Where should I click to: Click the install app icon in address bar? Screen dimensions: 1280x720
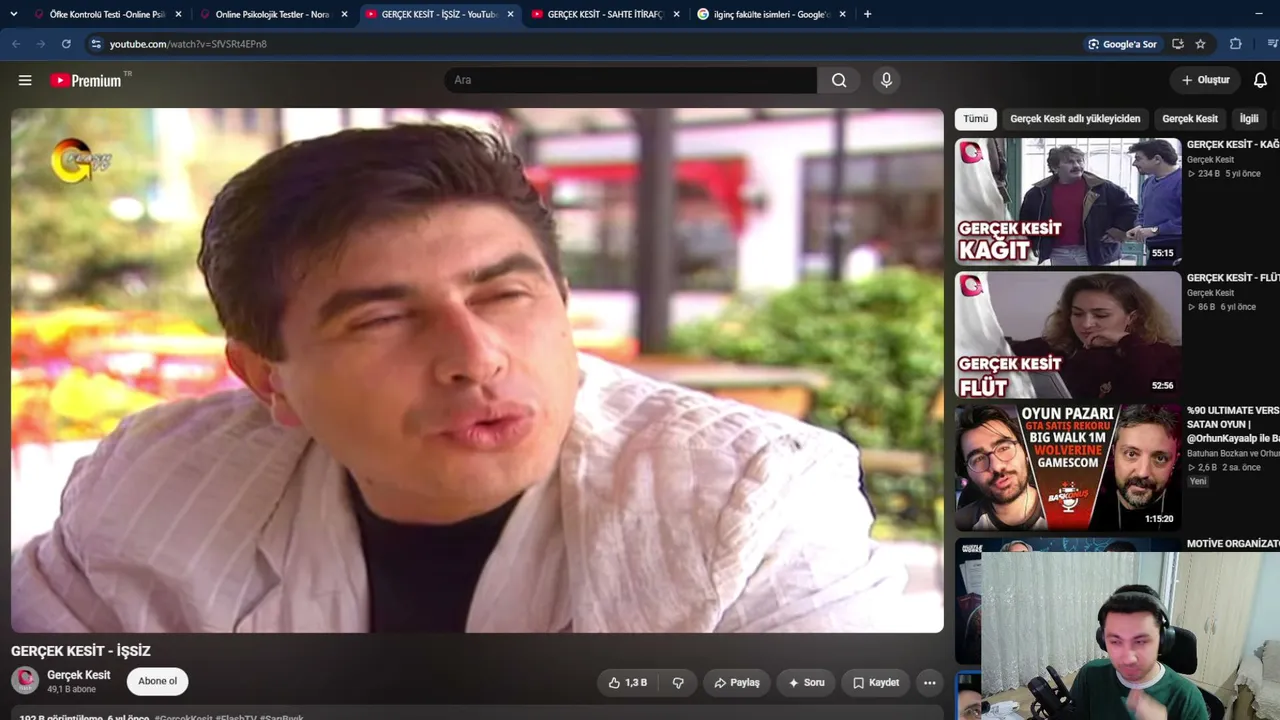1178,44
